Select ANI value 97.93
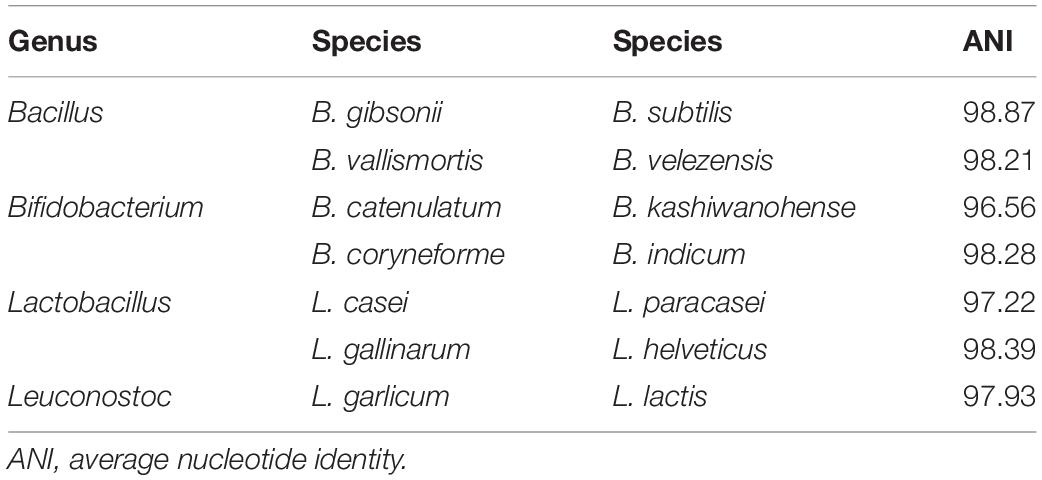Viewport: 1042px width, 480px height. (999, 397)
